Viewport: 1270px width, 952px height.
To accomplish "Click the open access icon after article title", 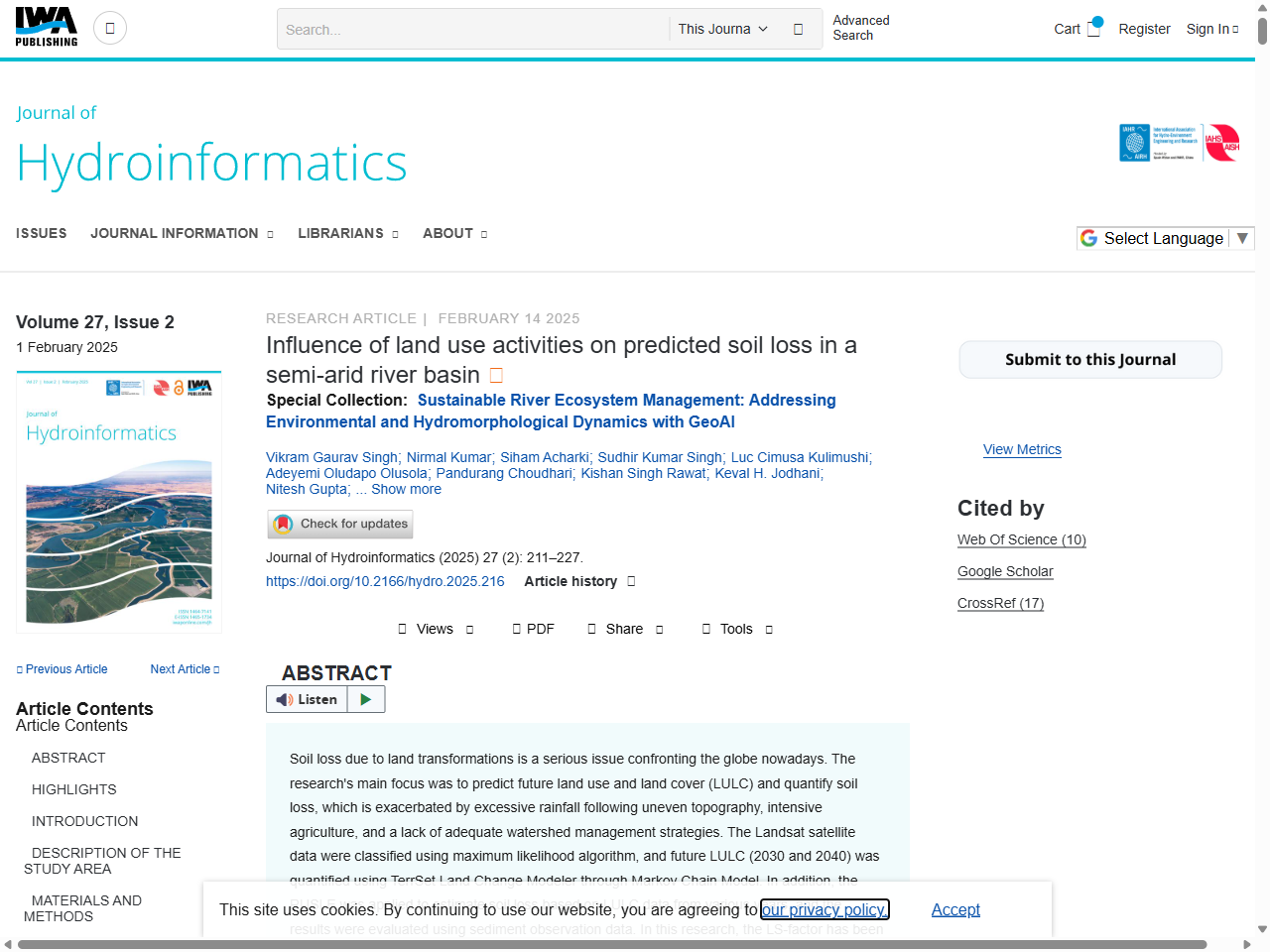I will click(497, 376).
